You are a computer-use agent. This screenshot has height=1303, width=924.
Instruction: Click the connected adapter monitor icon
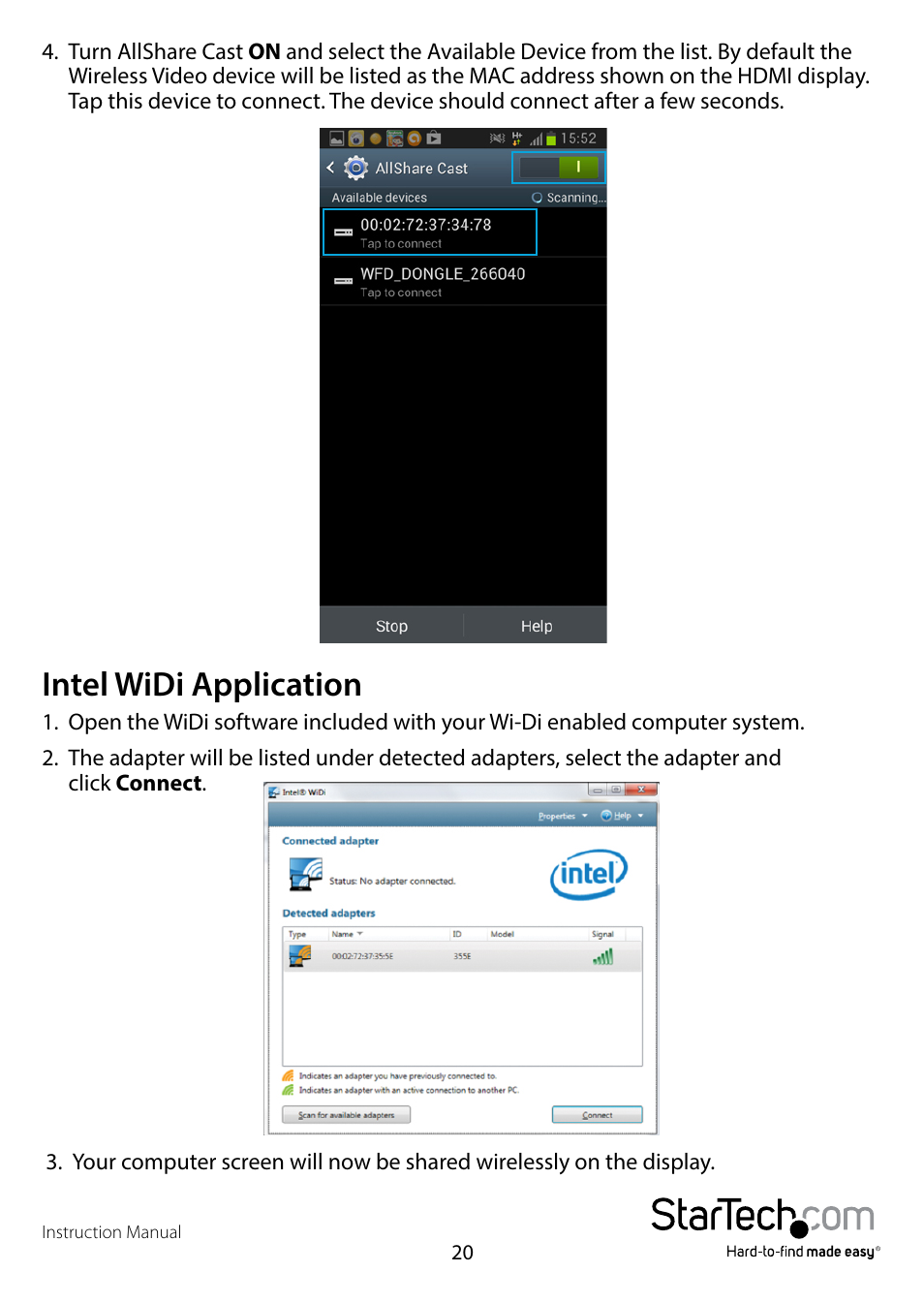[x=306, y=875]
